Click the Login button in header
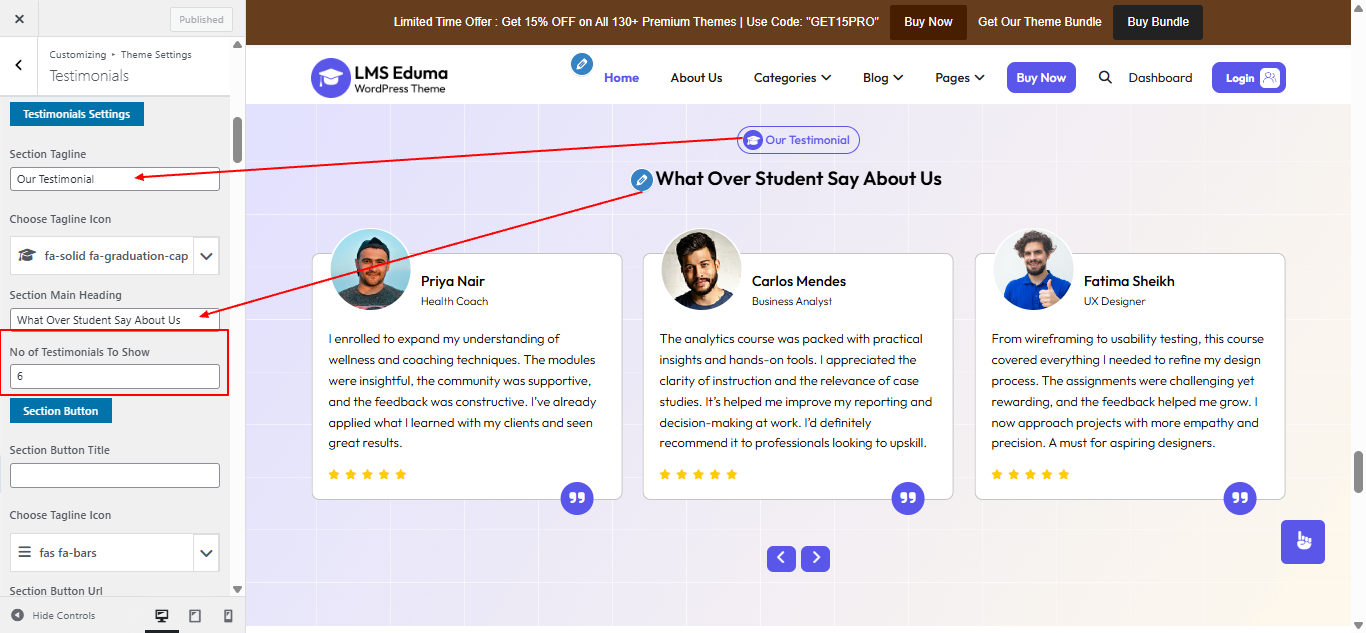The height and width of the screenshot is (633, 1366). point(1248,78)
